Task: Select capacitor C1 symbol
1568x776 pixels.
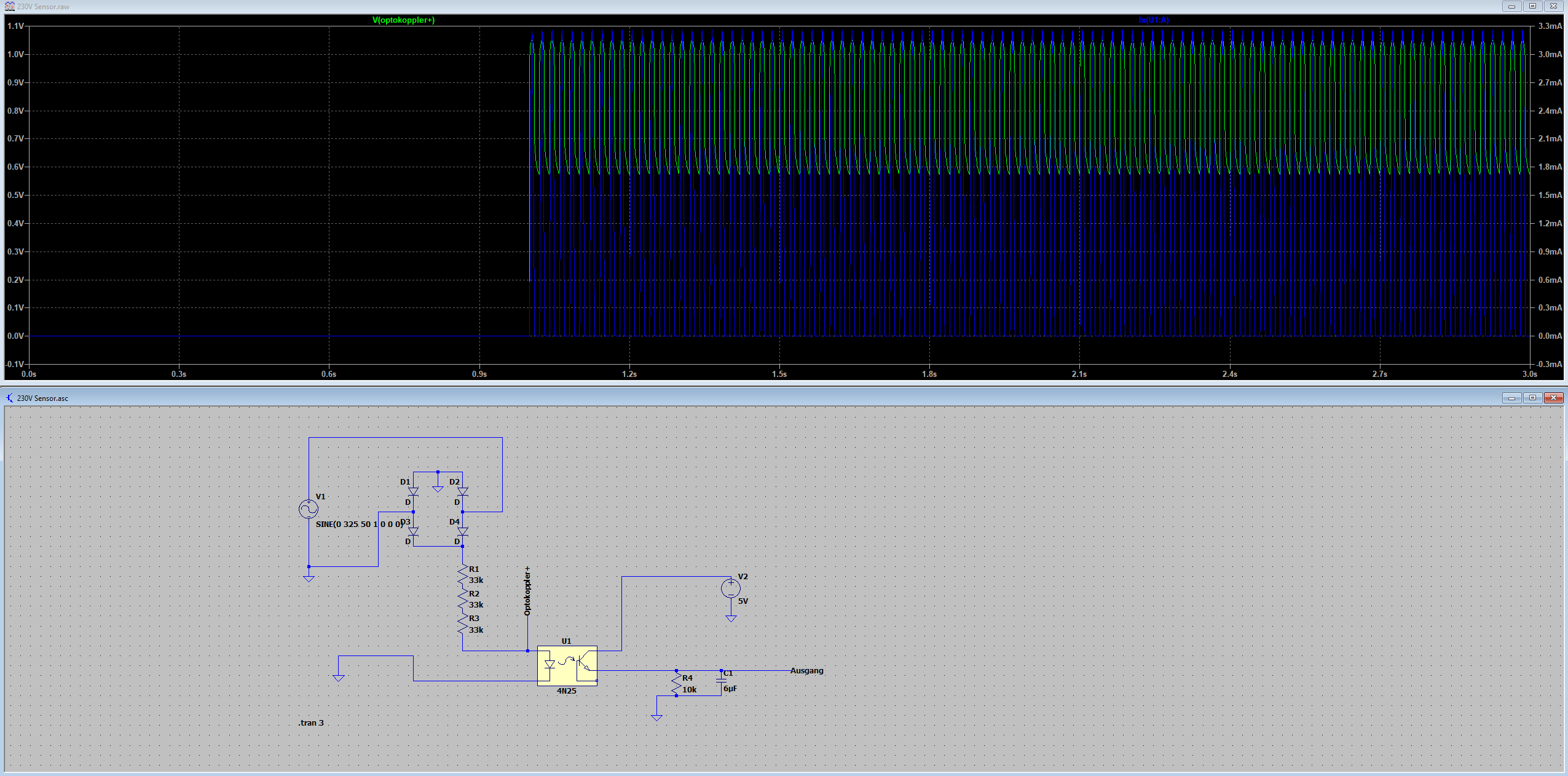Action: [721, 681]
